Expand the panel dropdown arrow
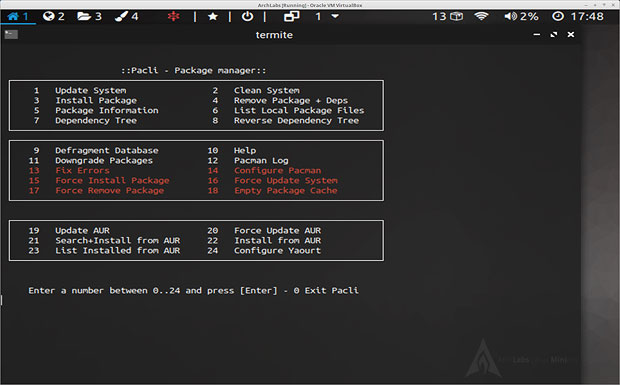The image size is (620, 385). point(335,16)
